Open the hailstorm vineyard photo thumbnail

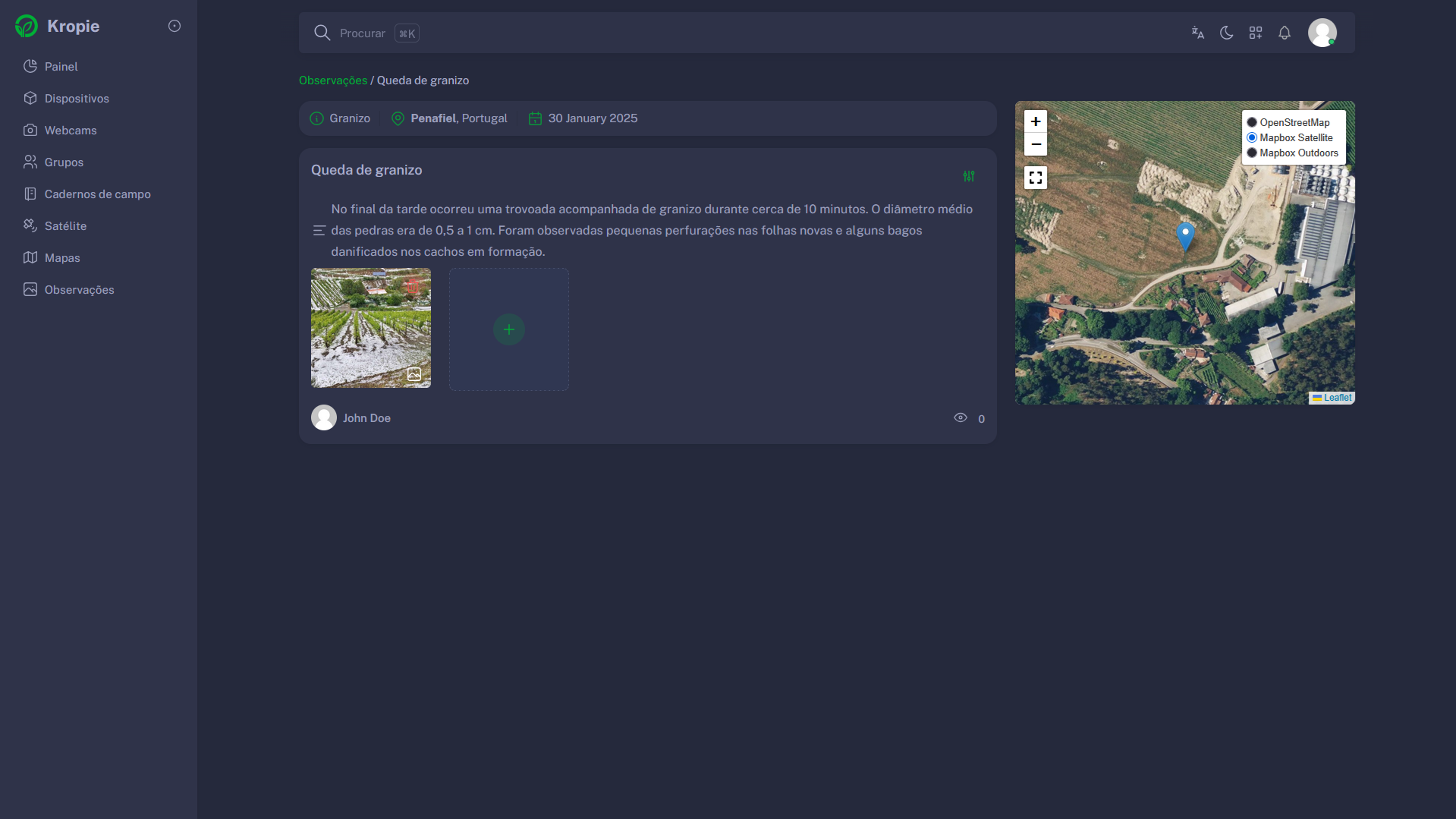(370, 328)
